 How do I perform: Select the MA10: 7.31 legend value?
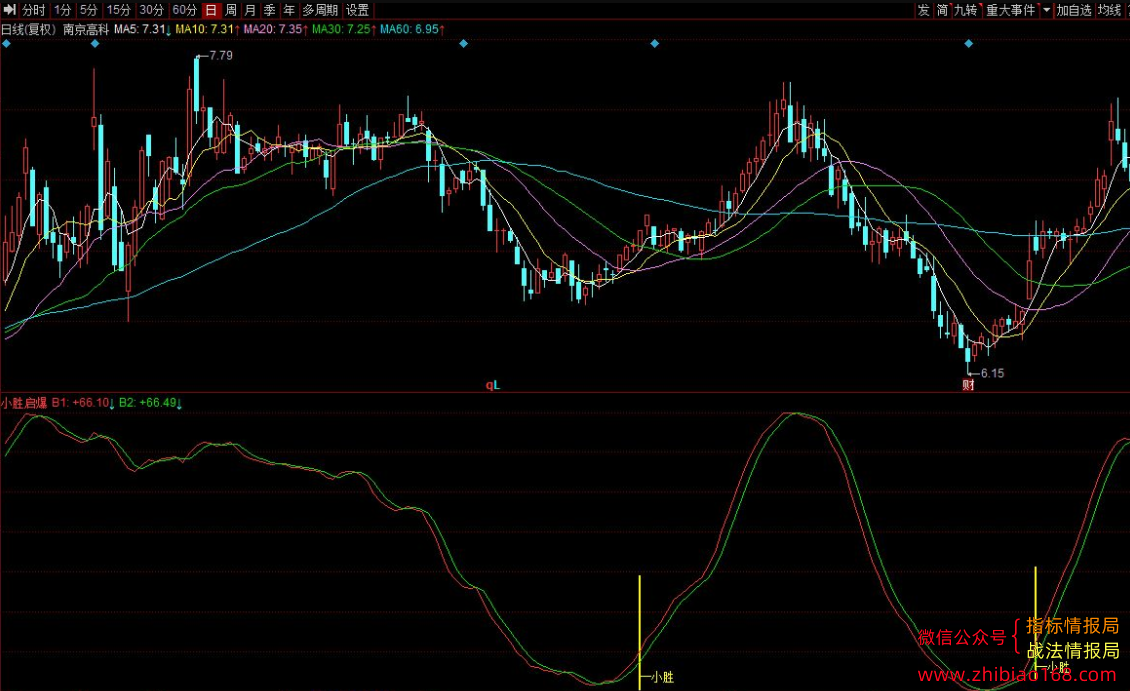click(x=208, y=30)
